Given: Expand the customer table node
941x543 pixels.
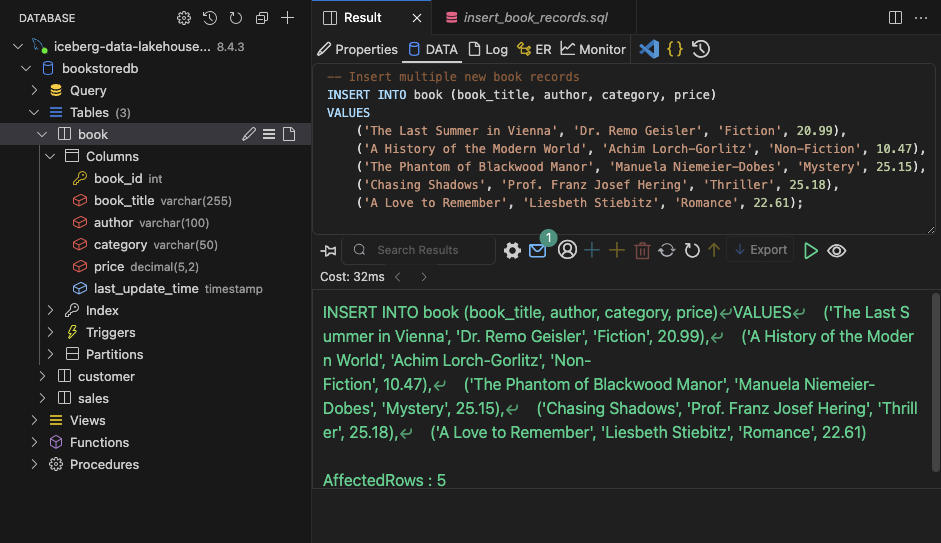Looking at the screenshot, I should [x=43, y=376].
